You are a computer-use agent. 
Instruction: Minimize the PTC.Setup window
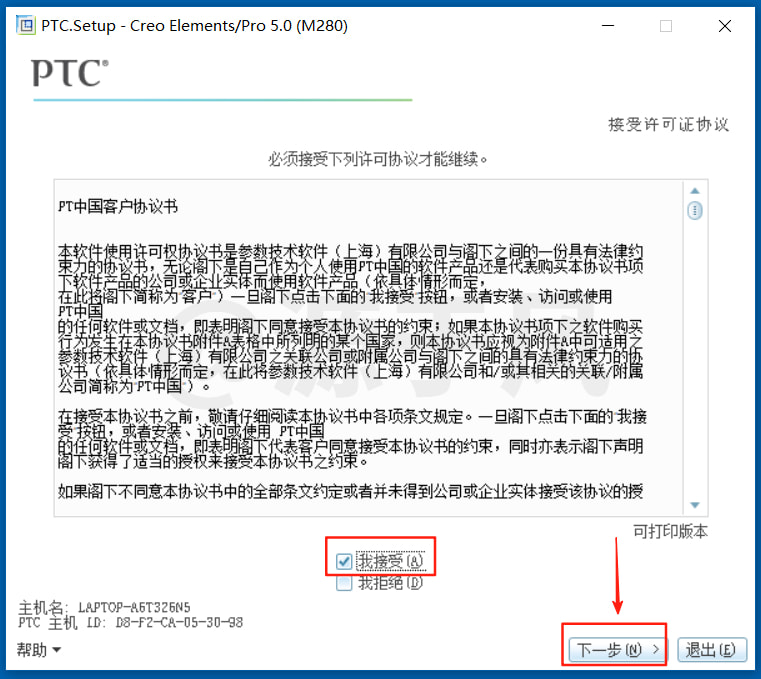(608, 25)
